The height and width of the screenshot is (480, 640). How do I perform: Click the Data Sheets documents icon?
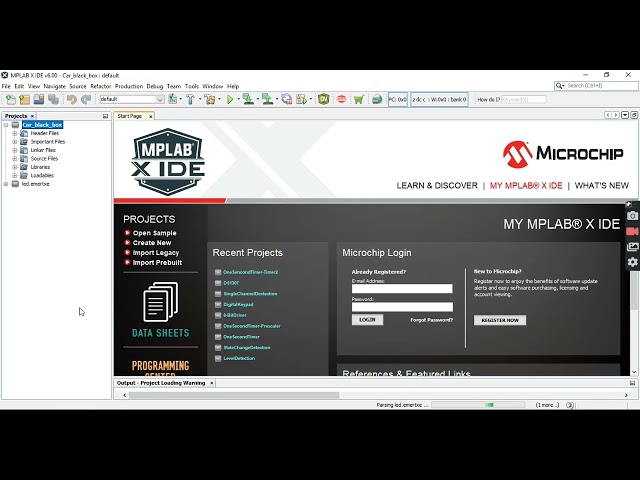(160, 302)
